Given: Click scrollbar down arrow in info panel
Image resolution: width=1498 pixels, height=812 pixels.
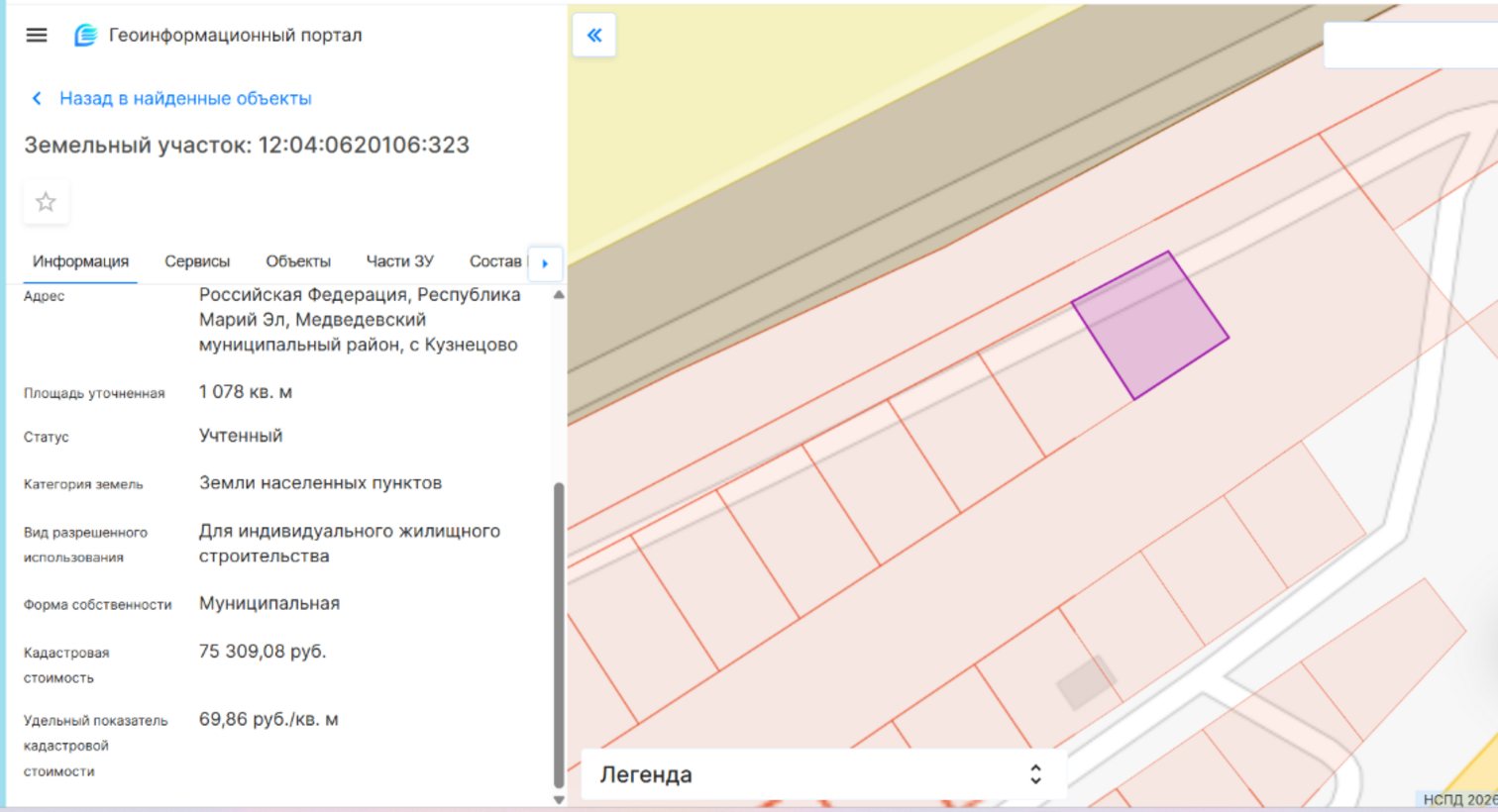Looking at the screenshot, I should (x=559, y=799).
